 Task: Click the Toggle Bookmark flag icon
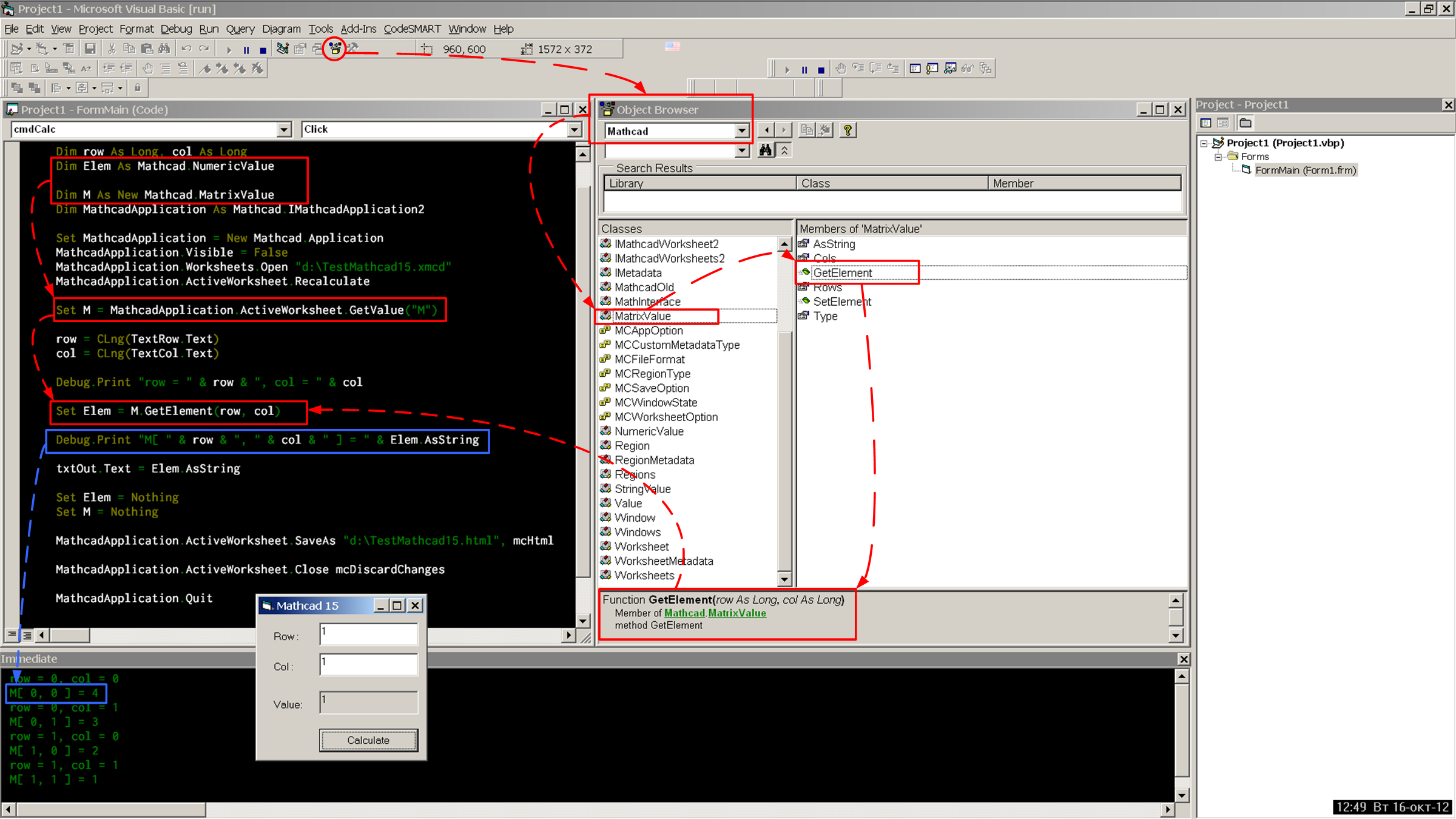tap(205, 69)
